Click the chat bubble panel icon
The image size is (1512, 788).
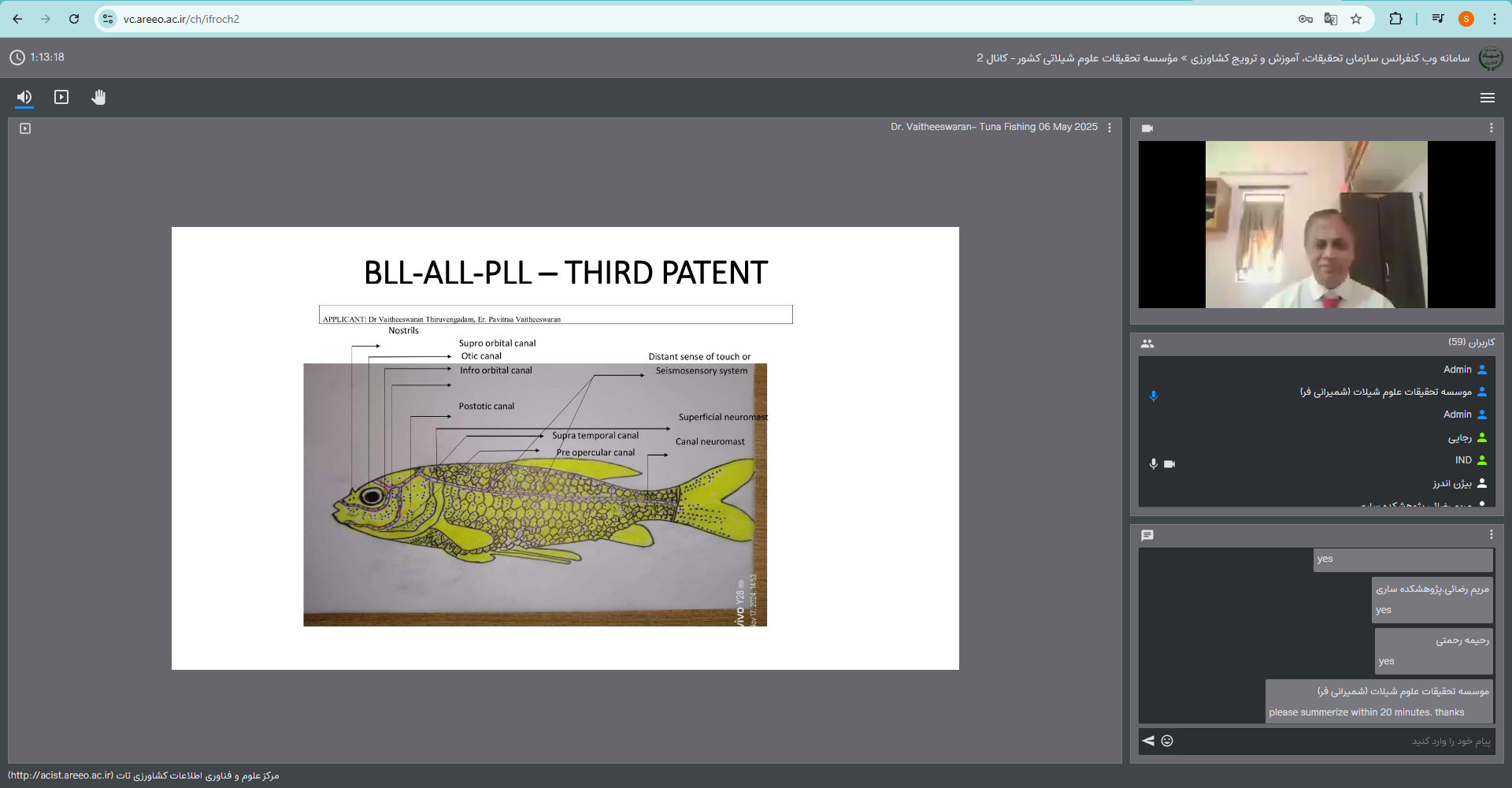(x=1147, y=535)
